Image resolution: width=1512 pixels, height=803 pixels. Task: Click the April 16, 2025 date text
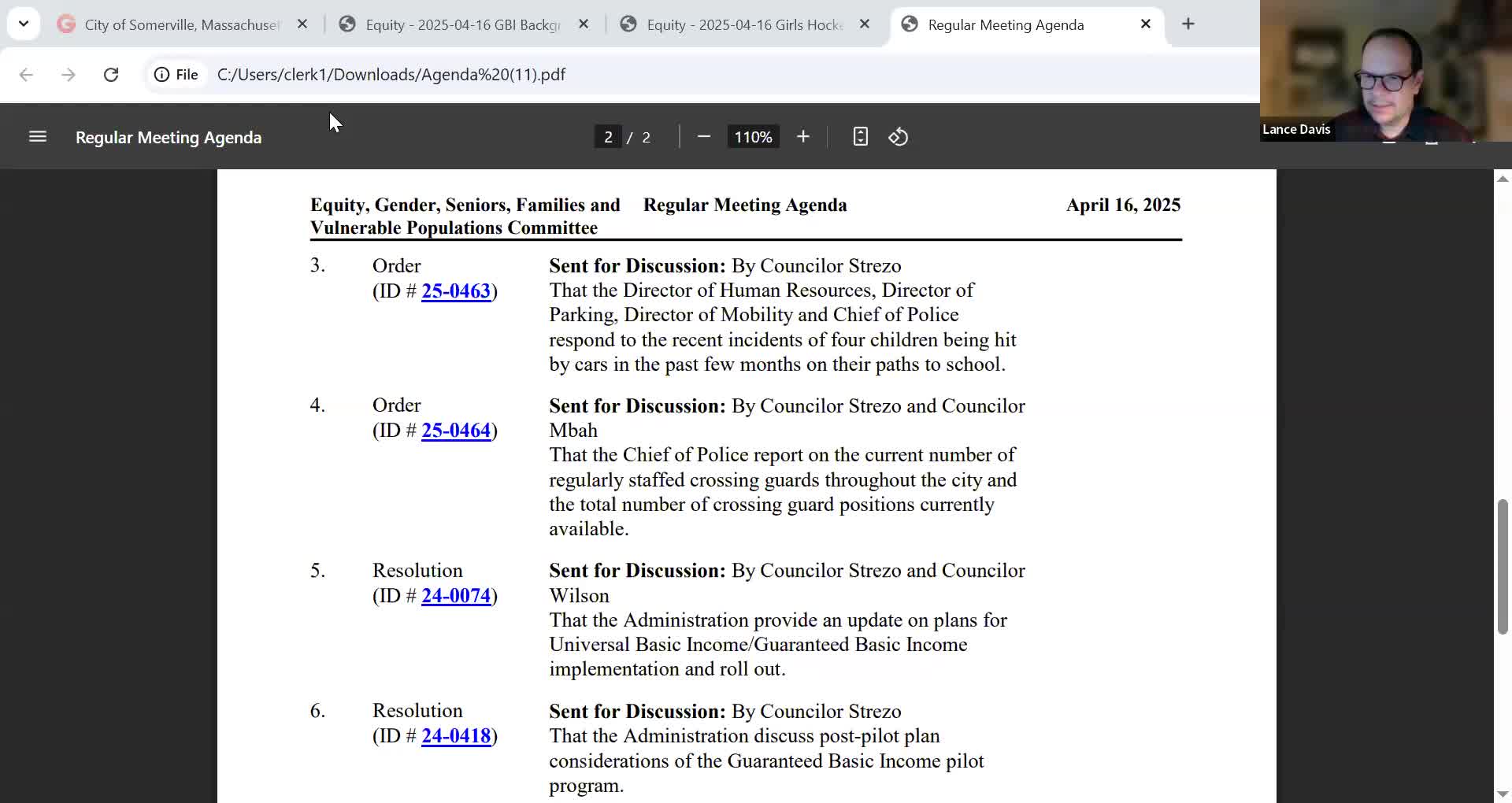(x=1123, y=205)
